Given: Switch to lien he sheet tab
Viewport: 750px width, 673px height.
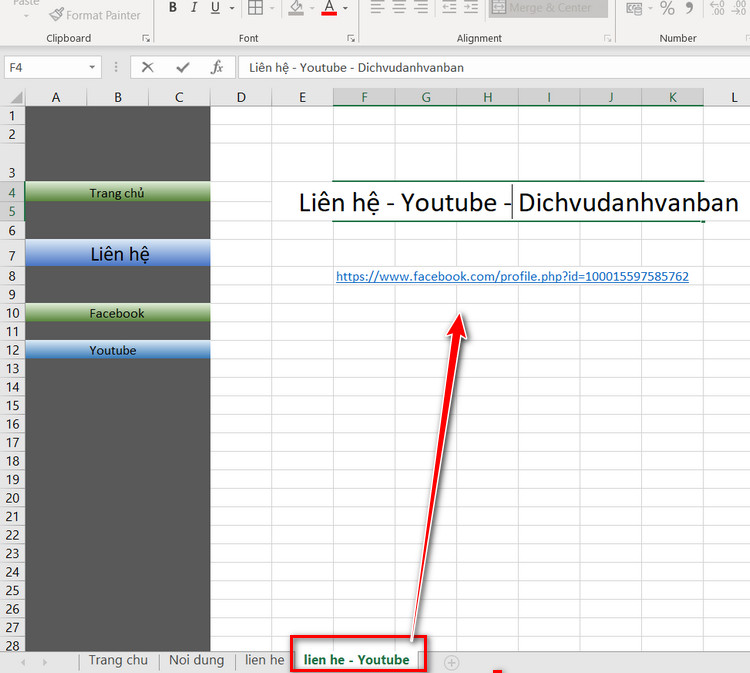Looking at the screenshot, I should coord(265,660).
